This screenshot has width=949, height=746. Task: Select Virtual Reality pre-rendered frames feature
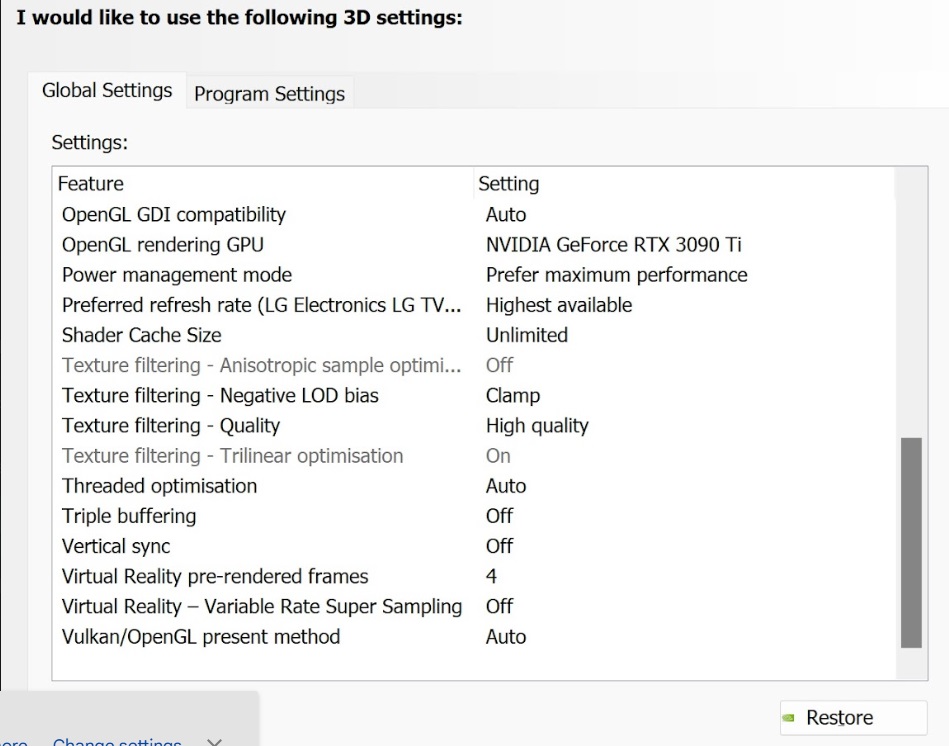pos(215,577)
